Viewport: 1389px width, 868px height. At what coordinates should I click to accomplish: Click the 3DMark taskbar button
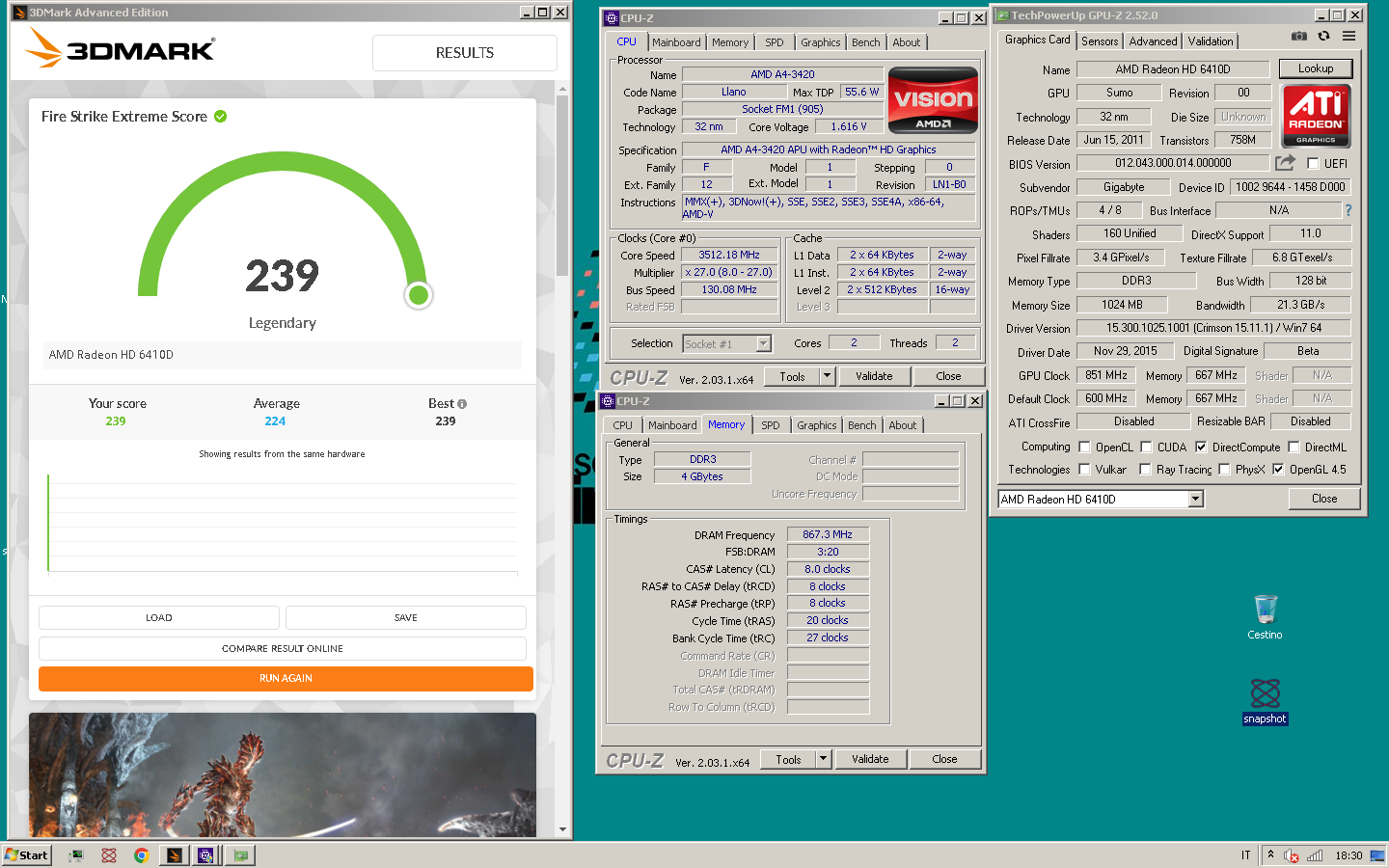[175, 855]
